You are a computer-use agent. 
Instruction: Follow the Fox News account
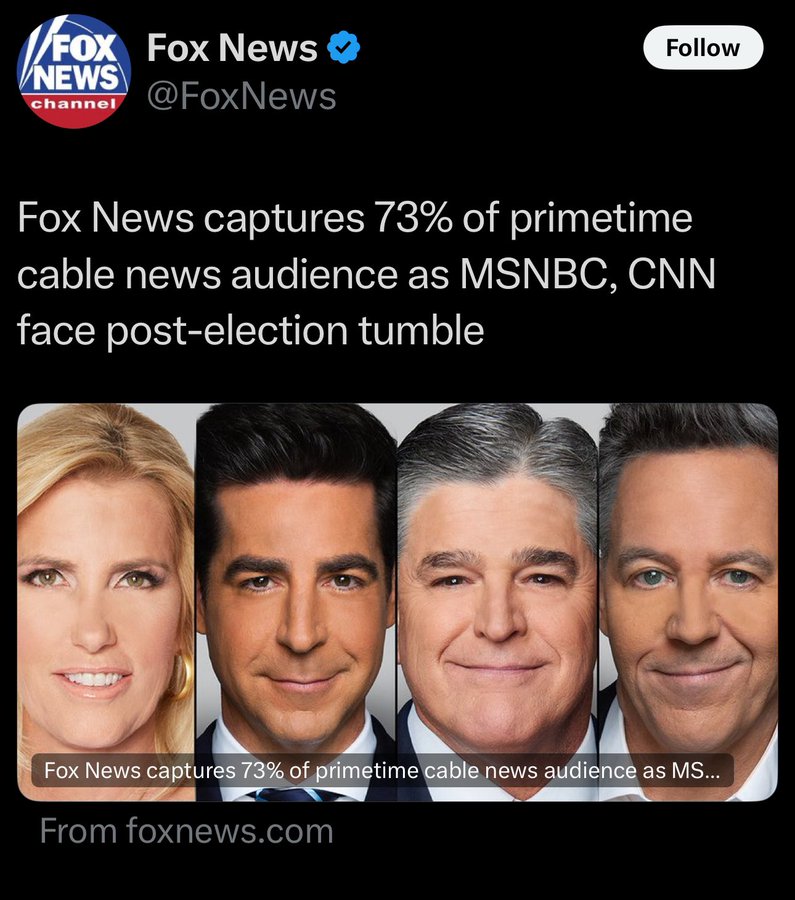[x=703, y=48]
